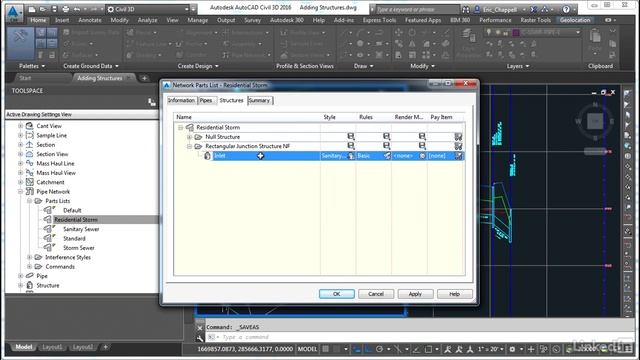Click the pay item icon in Inlet row

point(459,156)
